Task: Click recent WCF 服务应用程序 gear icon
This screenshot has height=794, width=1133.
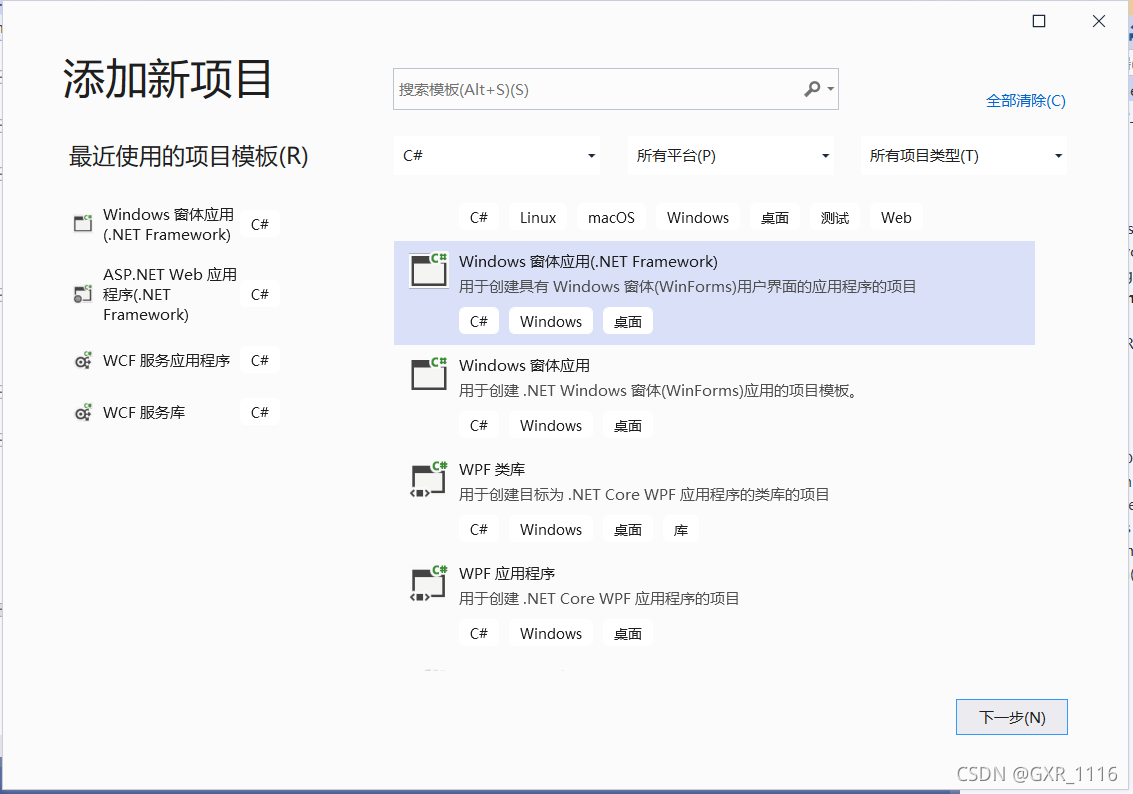Action: coord(83,360)
